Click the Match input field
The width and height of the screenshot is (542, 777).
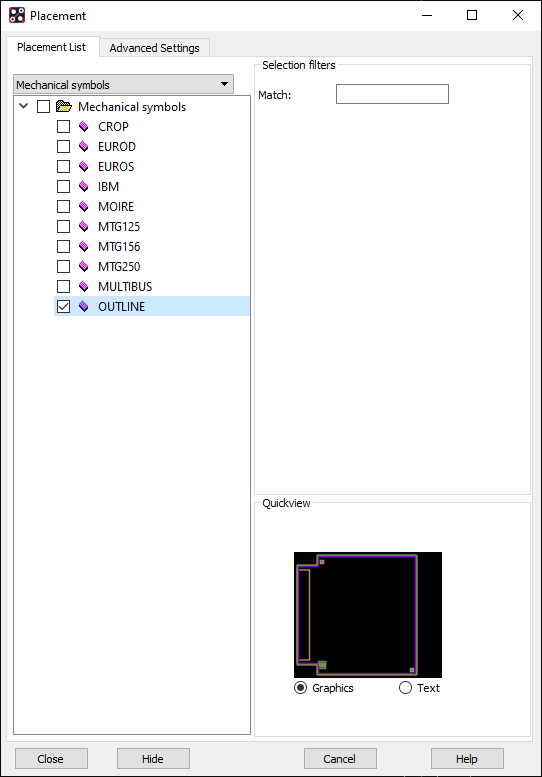point(392,94)
